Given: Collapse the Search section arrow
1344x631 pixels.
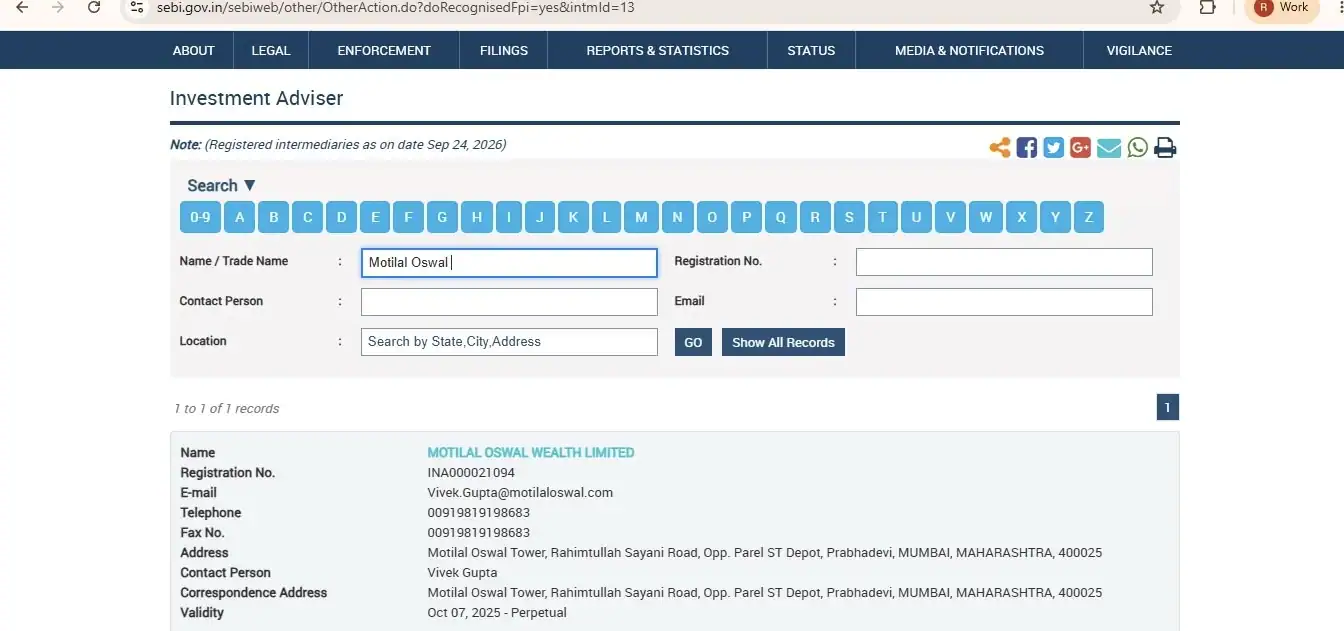Looking at the screenshot, I should pyautogui.click(x=250, y=185).
